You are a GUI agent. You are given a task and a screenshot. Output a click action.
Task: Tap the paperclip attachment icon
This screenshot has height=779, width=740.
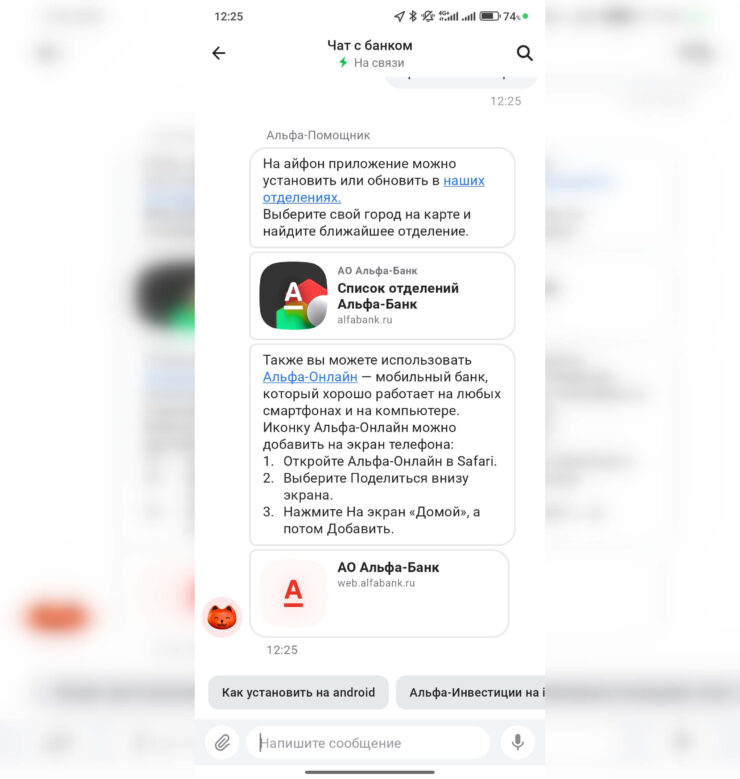pyautogui.click(x=222, y=743)
